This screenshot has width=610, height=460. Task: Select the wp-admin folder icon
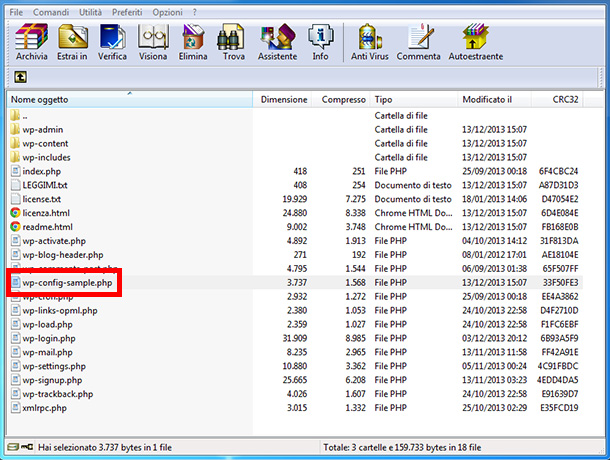(15, 129)
